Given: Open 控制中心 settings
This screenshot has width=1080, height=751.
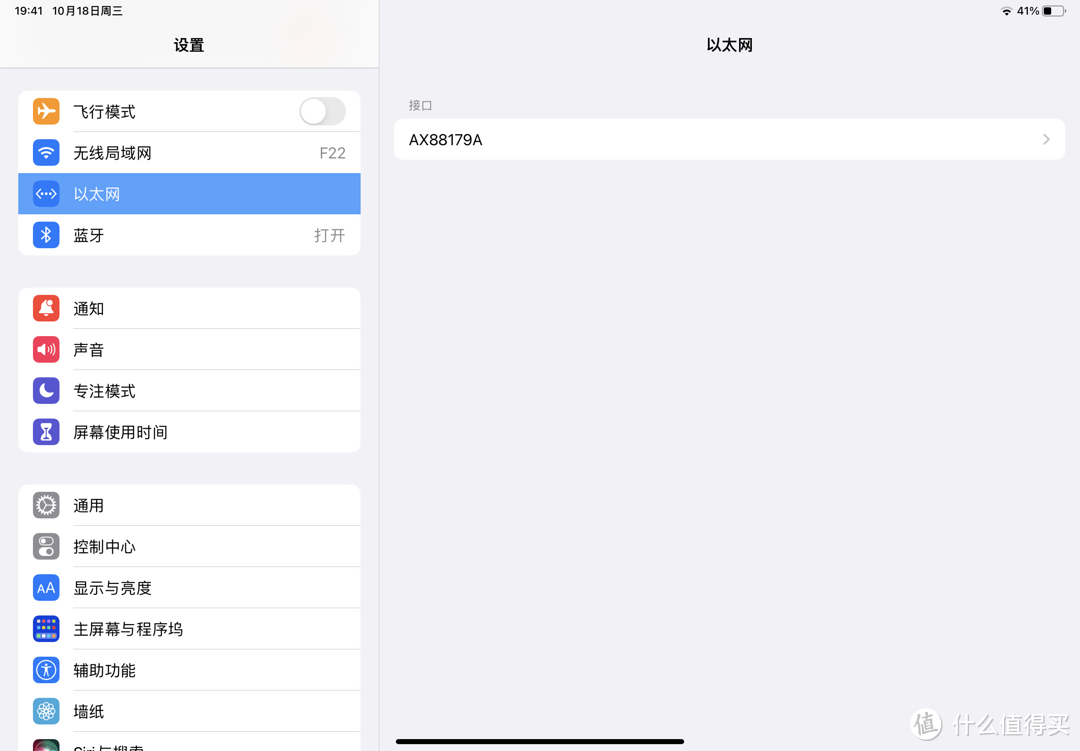Looking at the screenshot, I should coord(189,546).
